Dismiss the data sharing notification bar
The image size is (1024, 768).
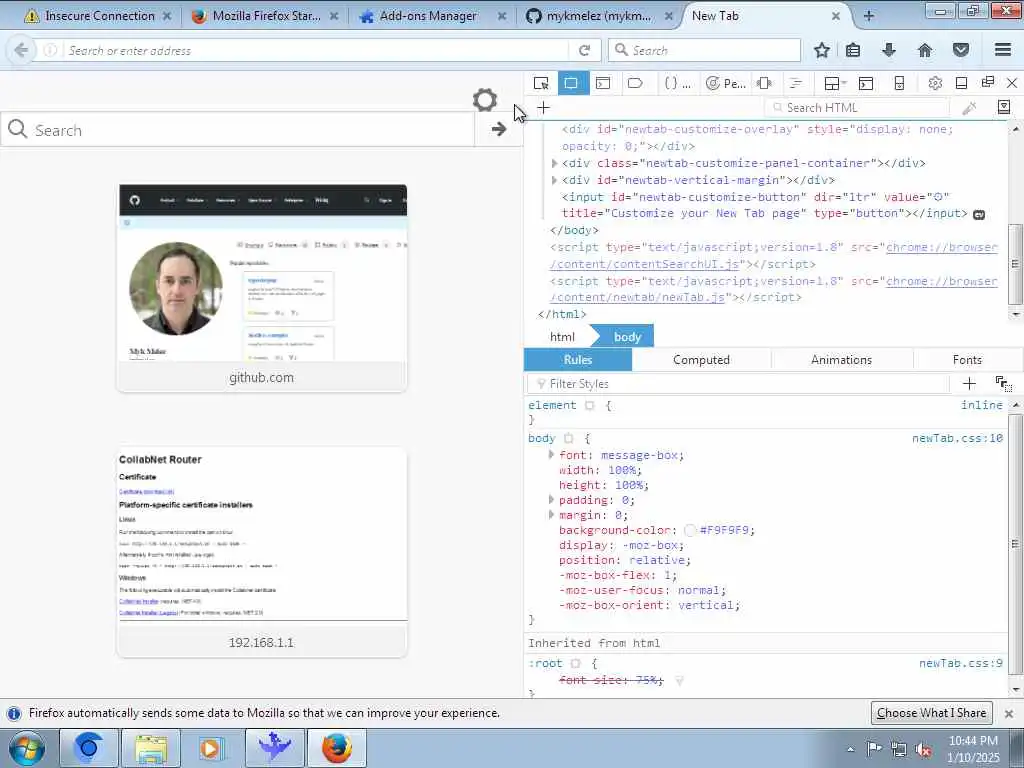pyautogui.click(x=1009, y=713)
